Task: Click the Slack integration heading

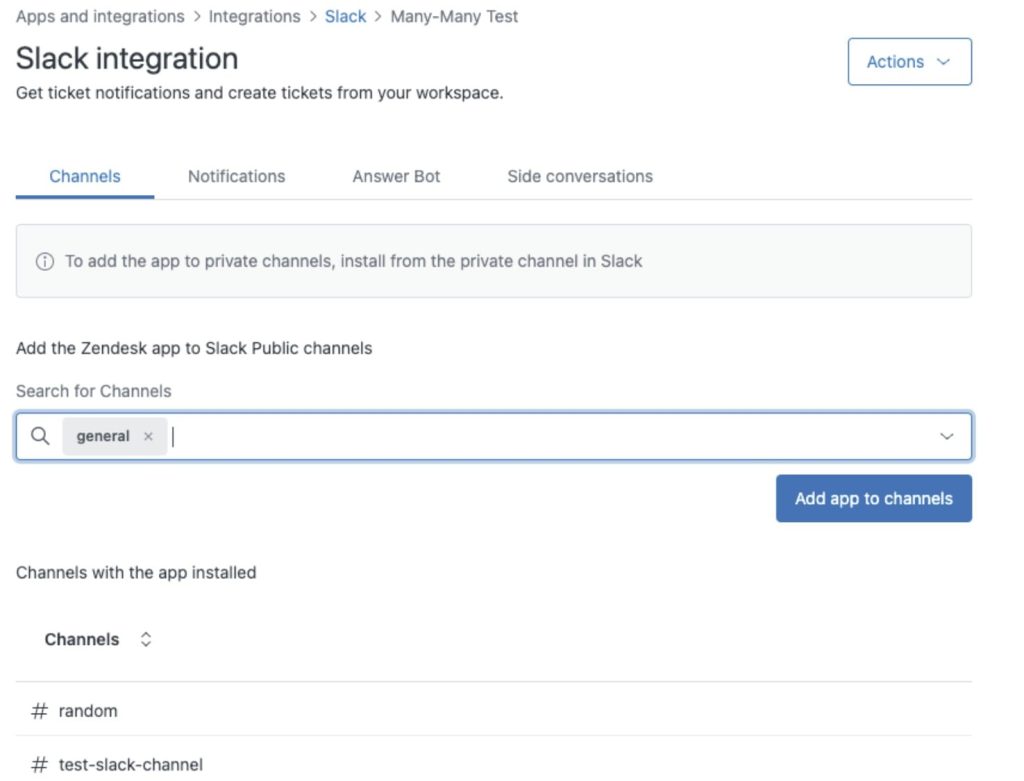Action: coord(127,58)
